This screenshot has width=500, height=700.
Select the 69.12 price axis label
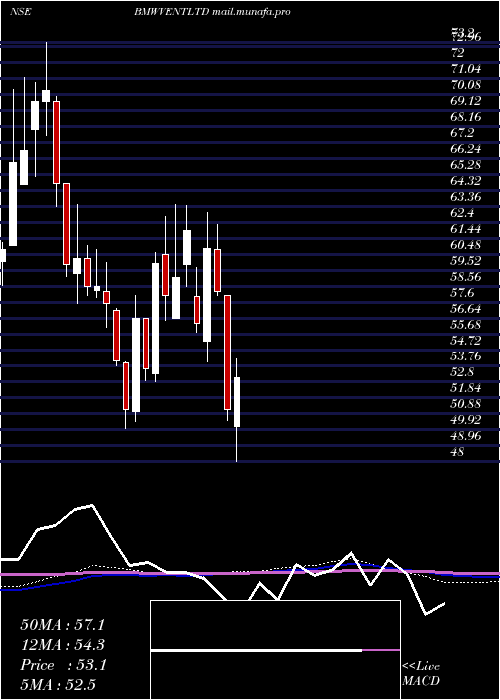[466, 101]
